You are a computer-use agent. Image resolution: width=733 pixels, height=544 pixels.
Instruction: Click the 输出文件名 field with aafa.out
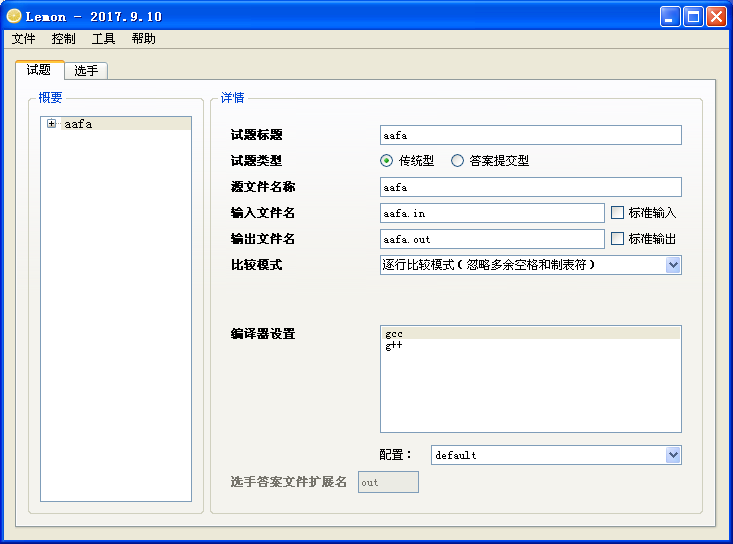click(492, 239)
